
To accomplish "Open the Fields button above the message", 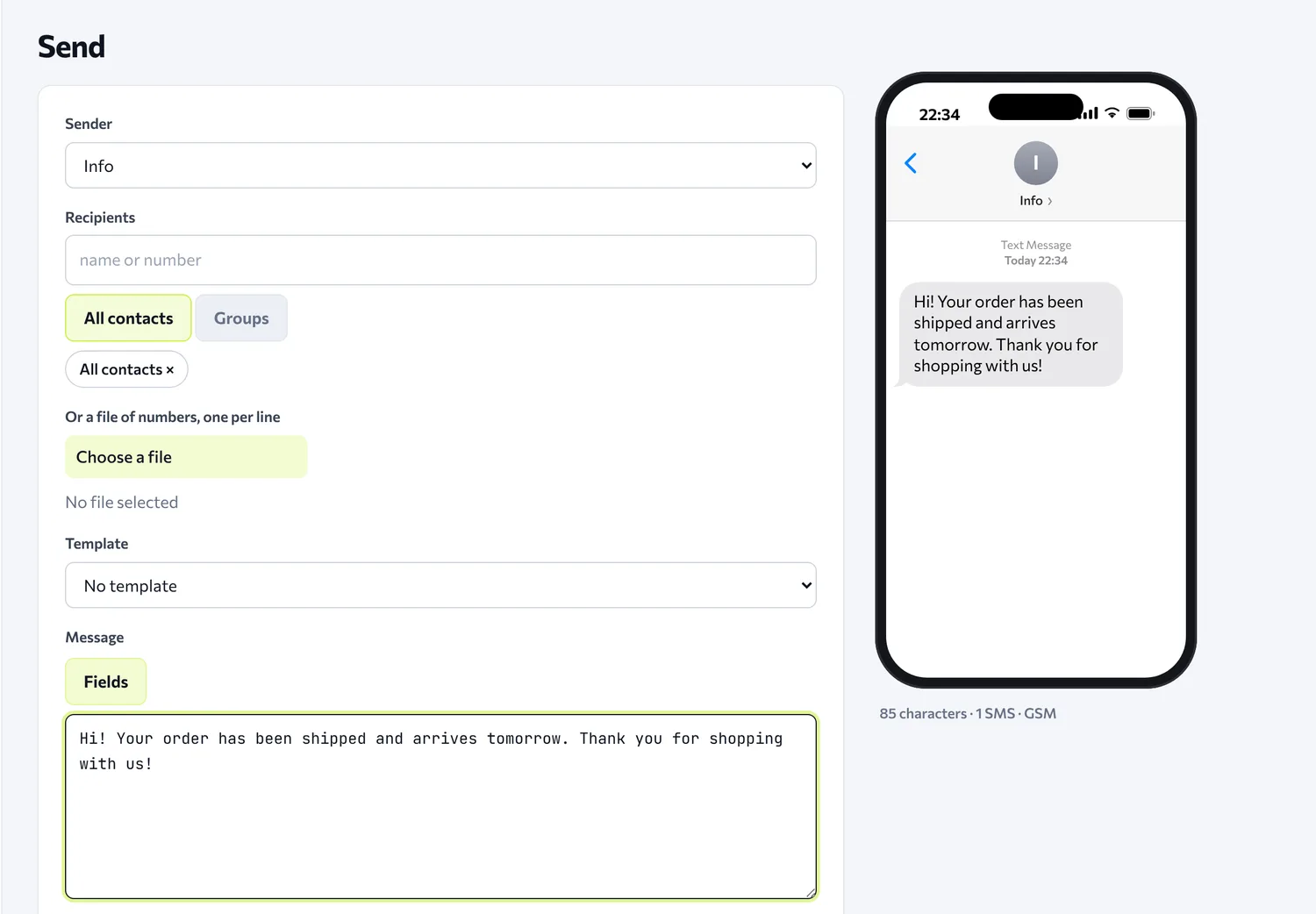I will coord(106,682).
